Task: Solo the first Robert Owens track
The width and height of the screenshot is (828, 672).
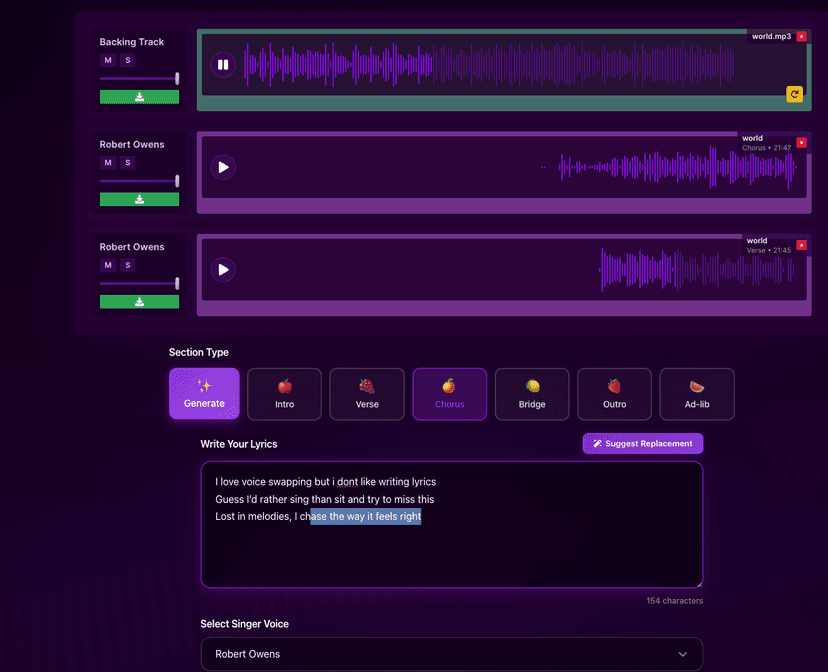Action: point(127,162)
